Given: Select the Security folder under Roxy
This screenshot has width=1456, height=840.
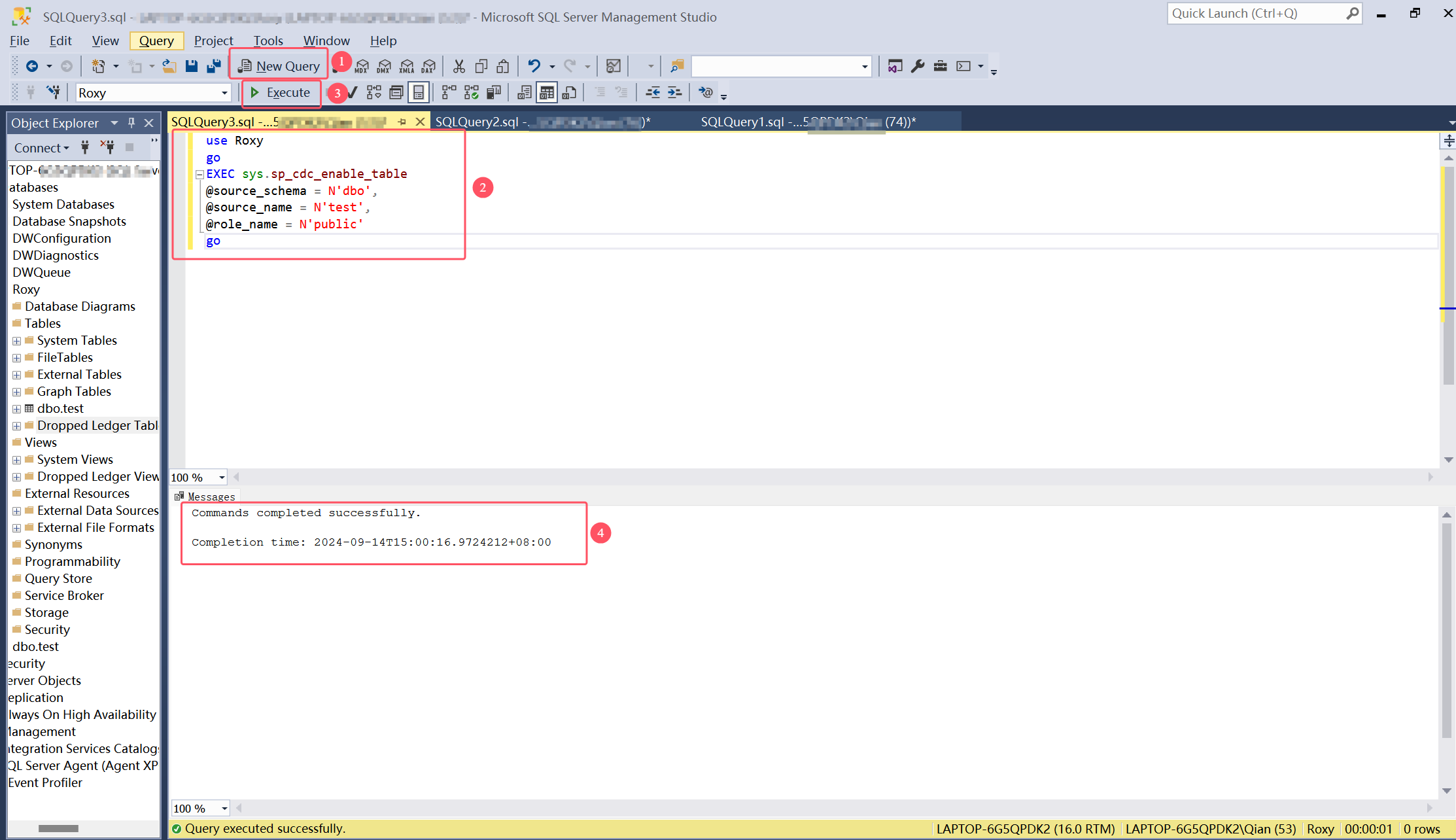Looking at the screenshot, I should point(47,629).
